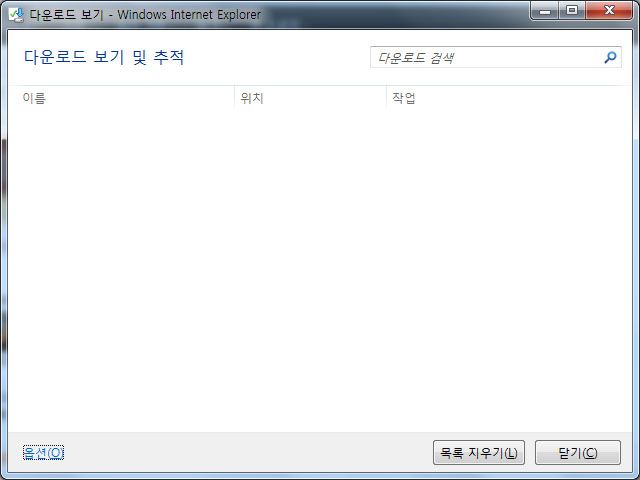Close window with the red X button
The width and height of the screenshot is (640, 480).
(609, 11)
